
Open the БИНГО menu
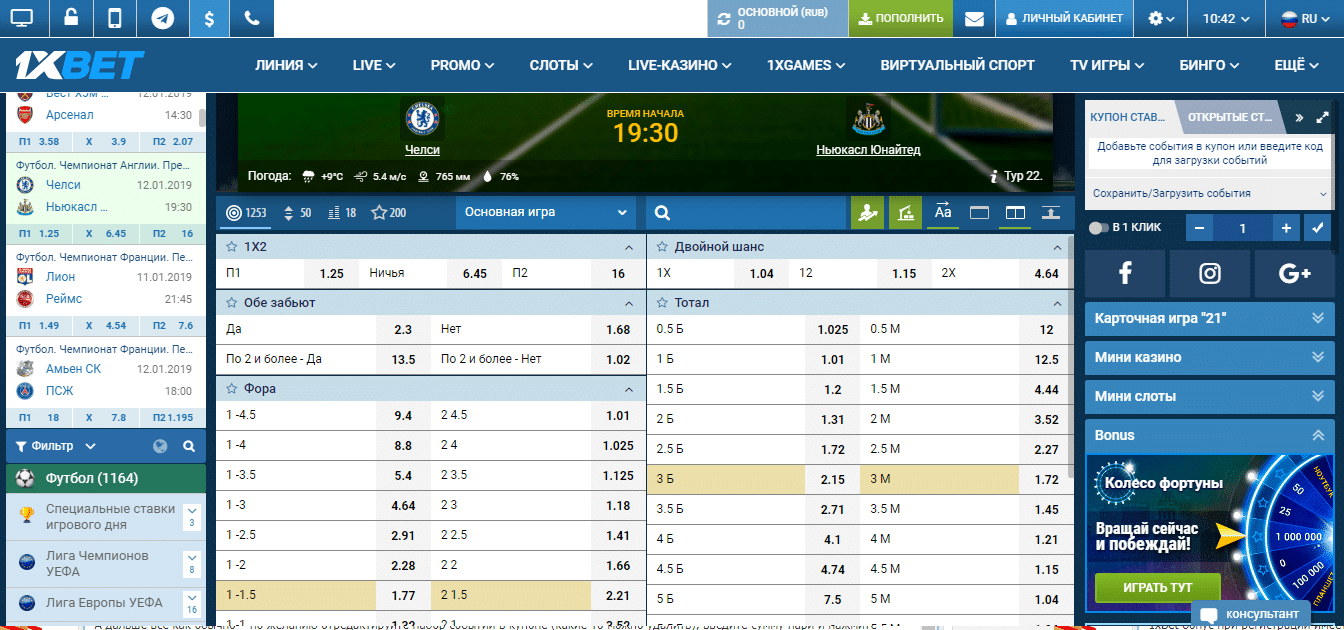(1210, 65)
